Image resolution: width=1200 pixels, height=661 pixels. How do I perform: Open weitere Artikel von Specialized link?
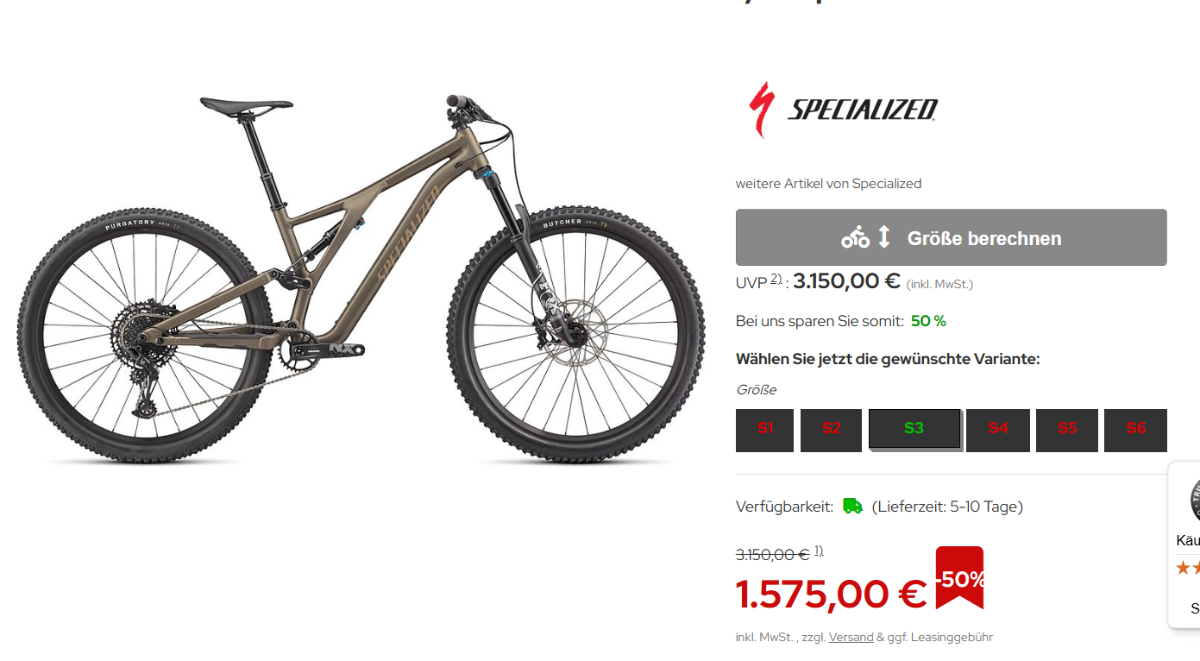point(828,183)
